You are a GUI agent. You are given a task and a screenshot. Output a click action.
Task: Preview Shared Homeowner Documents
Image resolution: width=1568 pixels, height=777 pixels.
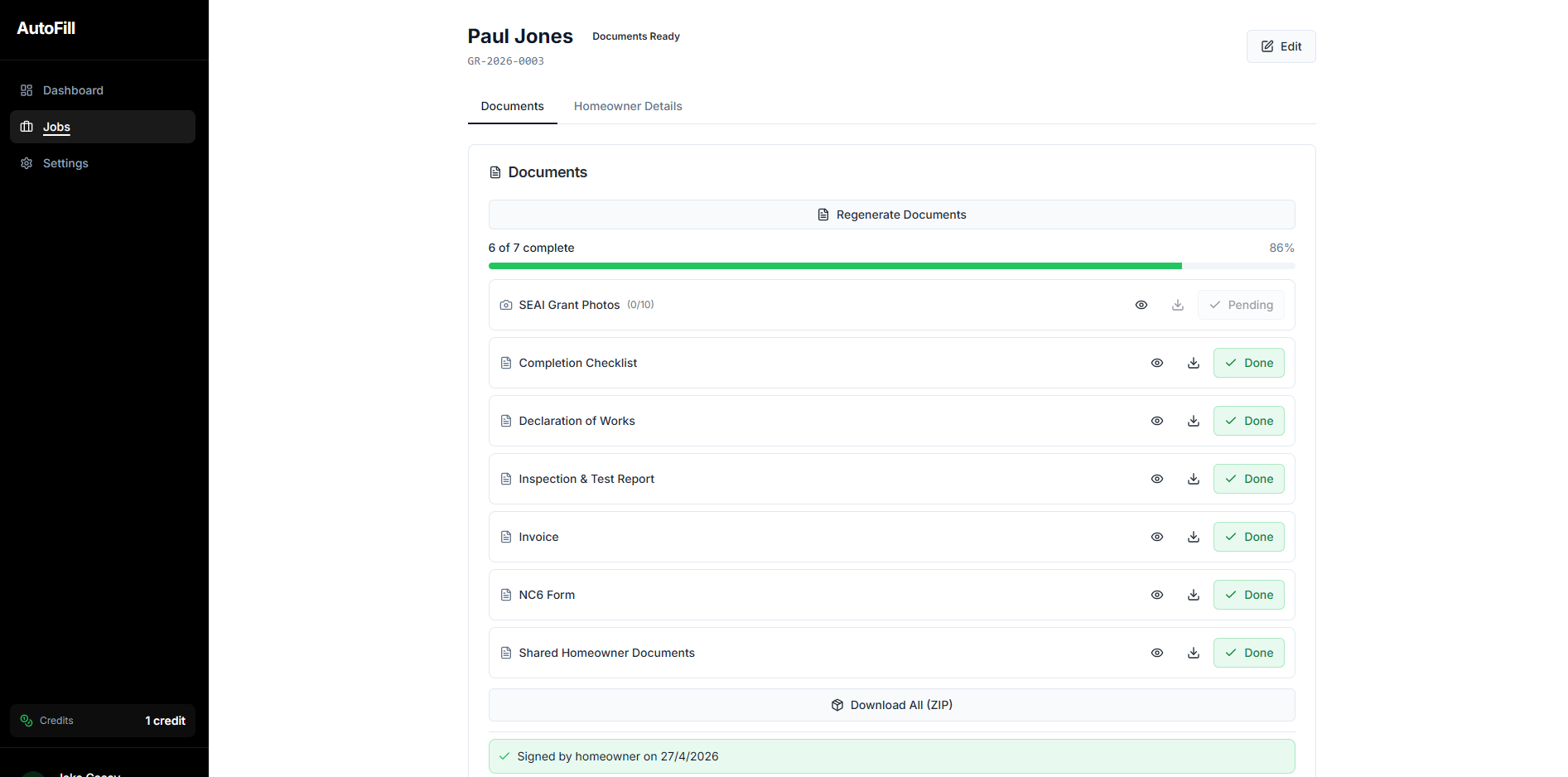click(1157, 653)
